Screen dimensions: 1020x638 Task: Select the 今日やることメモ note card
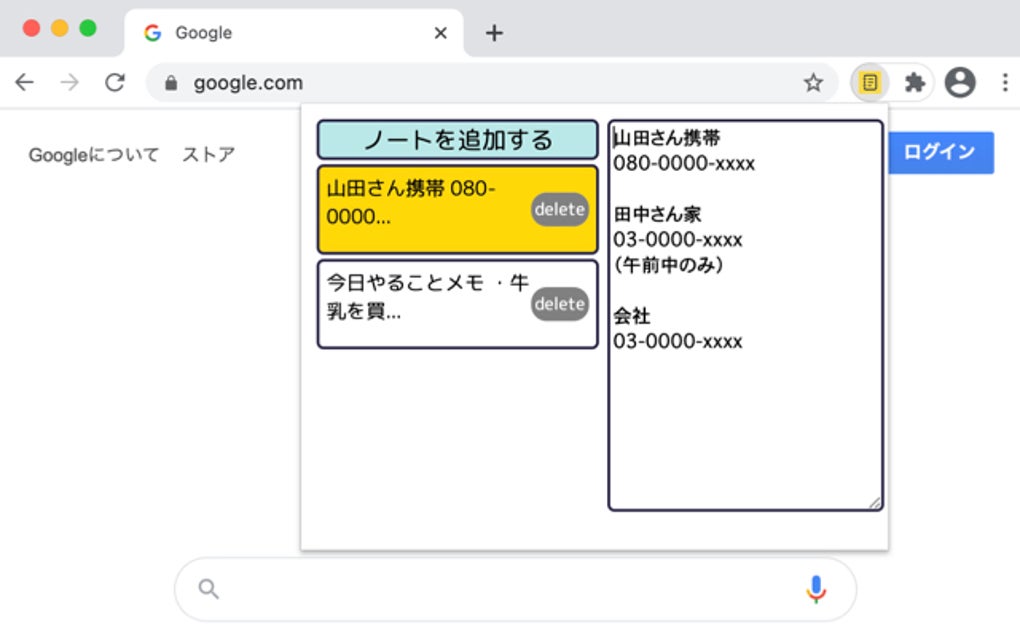coord(457,304)
